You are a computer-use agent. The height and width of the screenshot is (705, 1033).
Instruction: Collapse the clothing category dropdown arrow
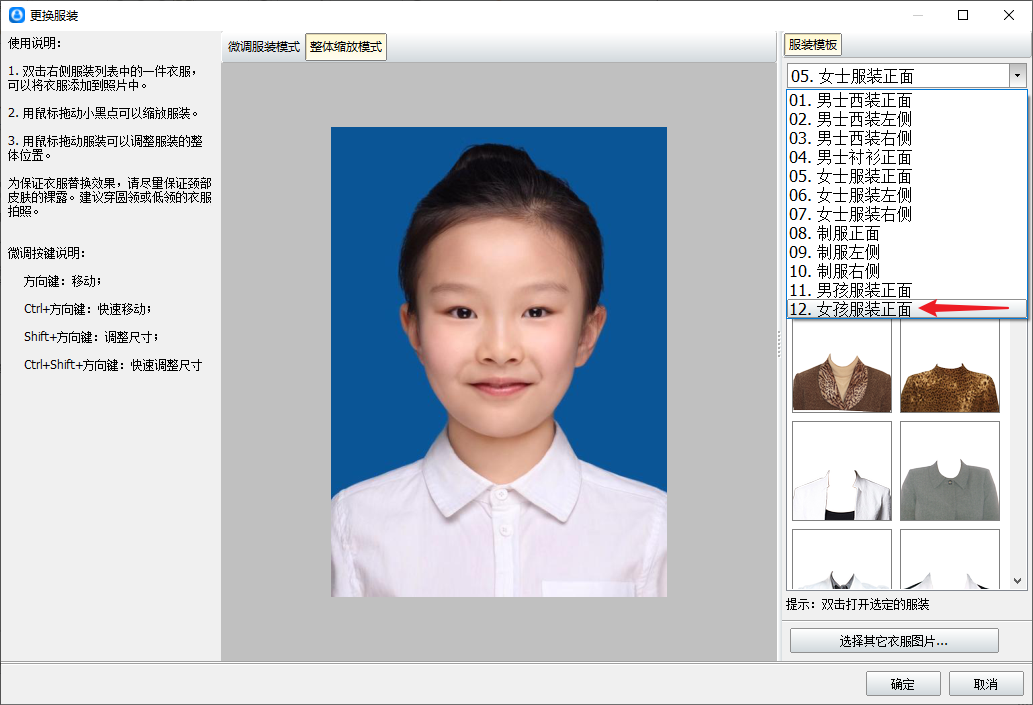coord(1017,76)
